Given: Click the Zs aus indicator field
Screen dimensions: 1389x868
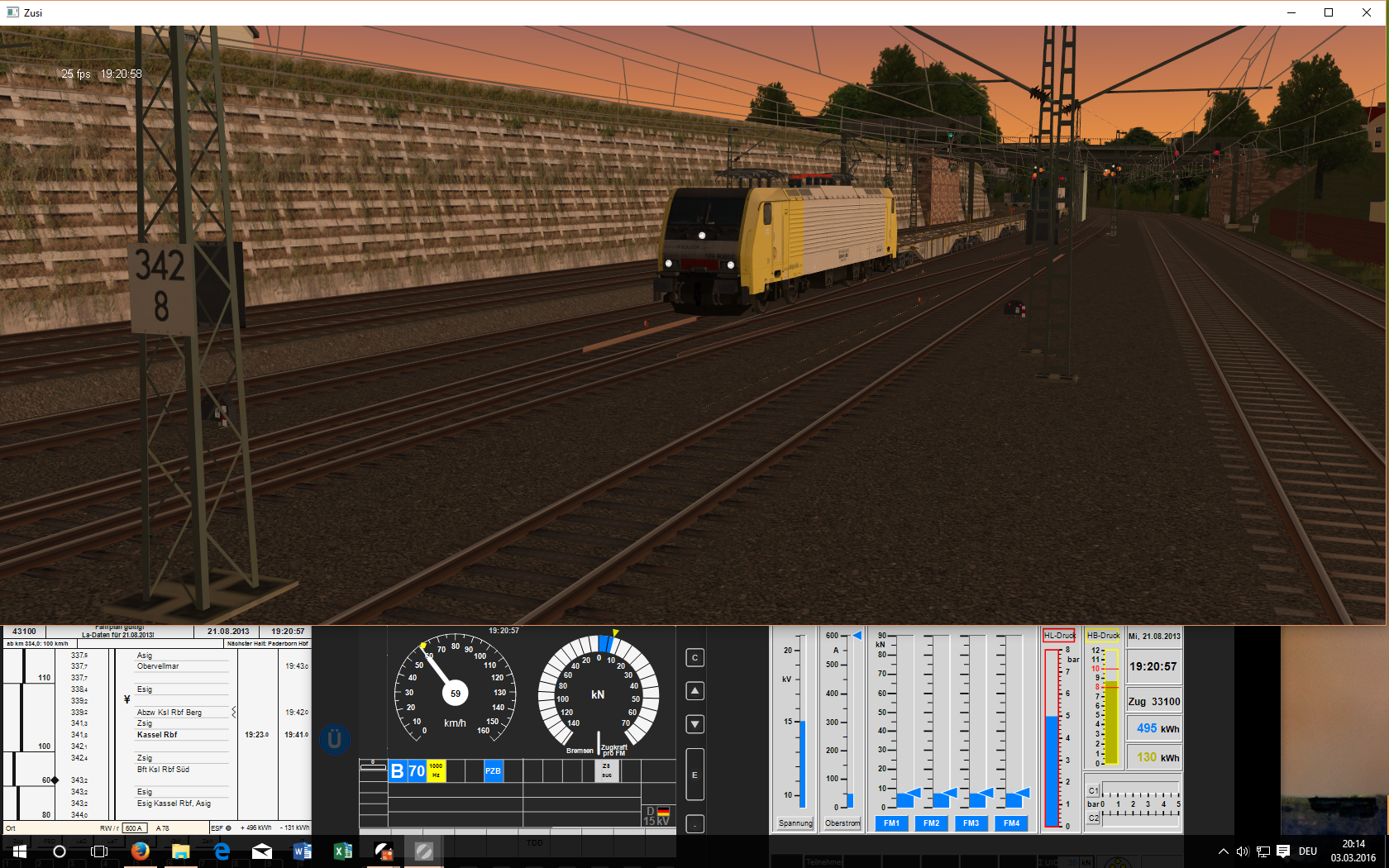Looking at the screenshot, I should coord(607,771).
